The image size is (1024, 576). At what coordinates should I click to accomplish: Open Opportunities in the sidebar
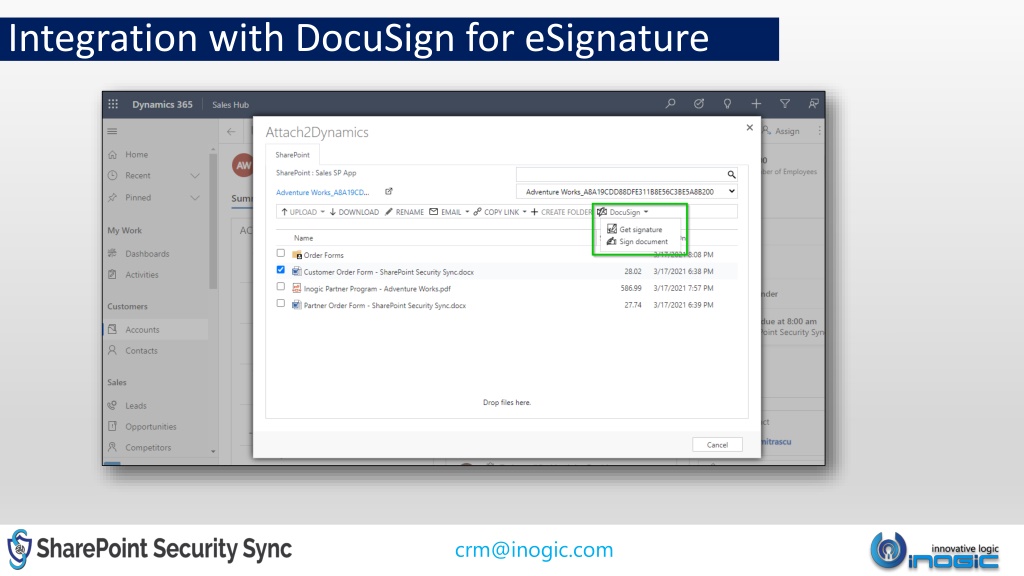151,426
